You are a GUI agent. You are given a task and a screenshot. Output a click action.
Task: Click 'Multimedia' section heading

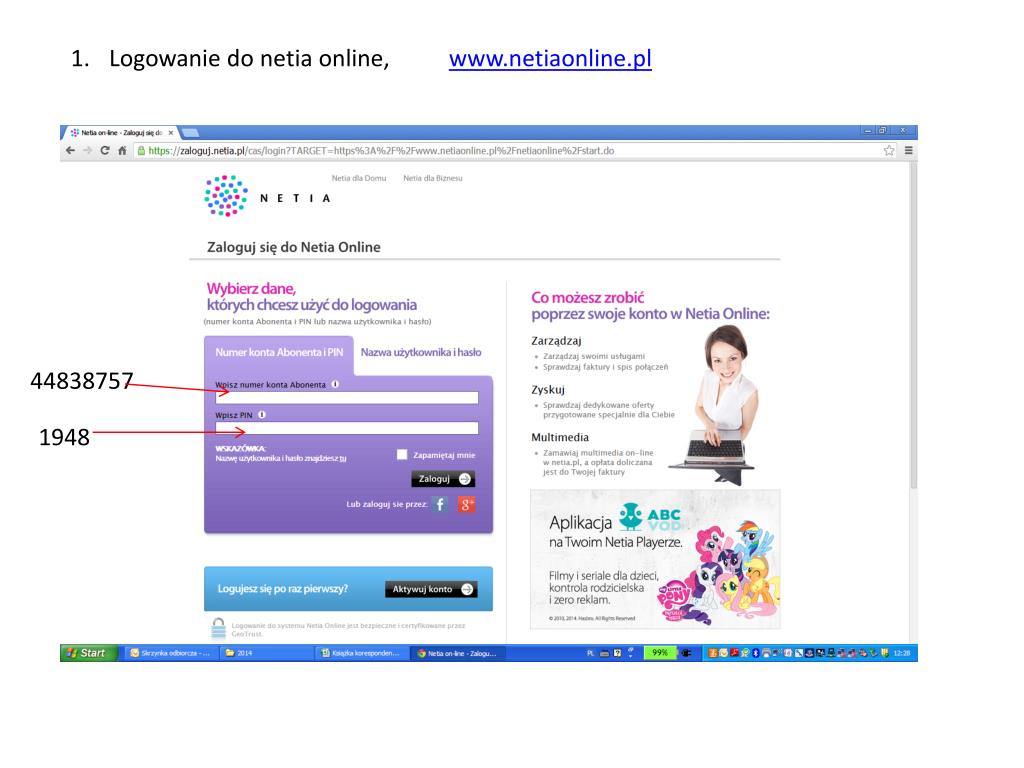[560, 438]
